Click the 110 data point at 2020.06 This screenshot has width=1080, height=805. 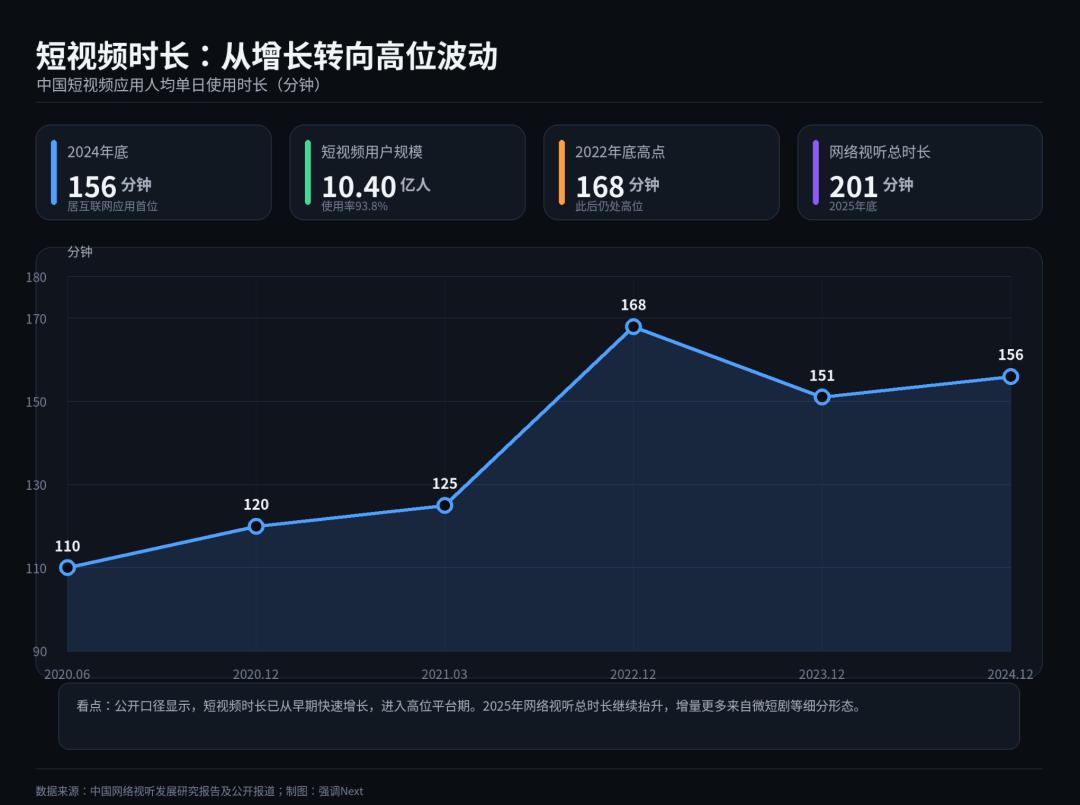coord(68,567)
